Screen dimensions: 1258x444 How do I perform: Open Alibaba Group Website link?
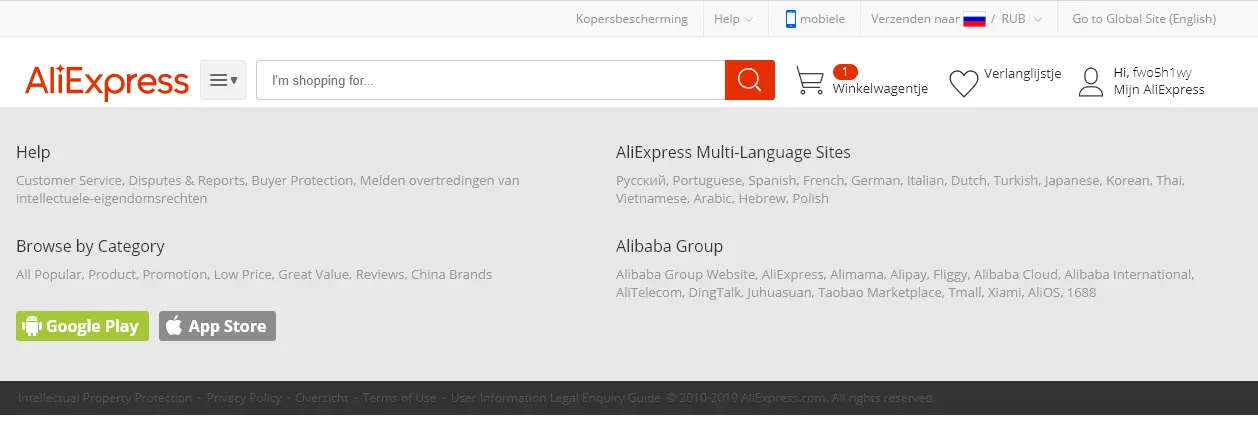pyautogui.click(x=685, y=274)
